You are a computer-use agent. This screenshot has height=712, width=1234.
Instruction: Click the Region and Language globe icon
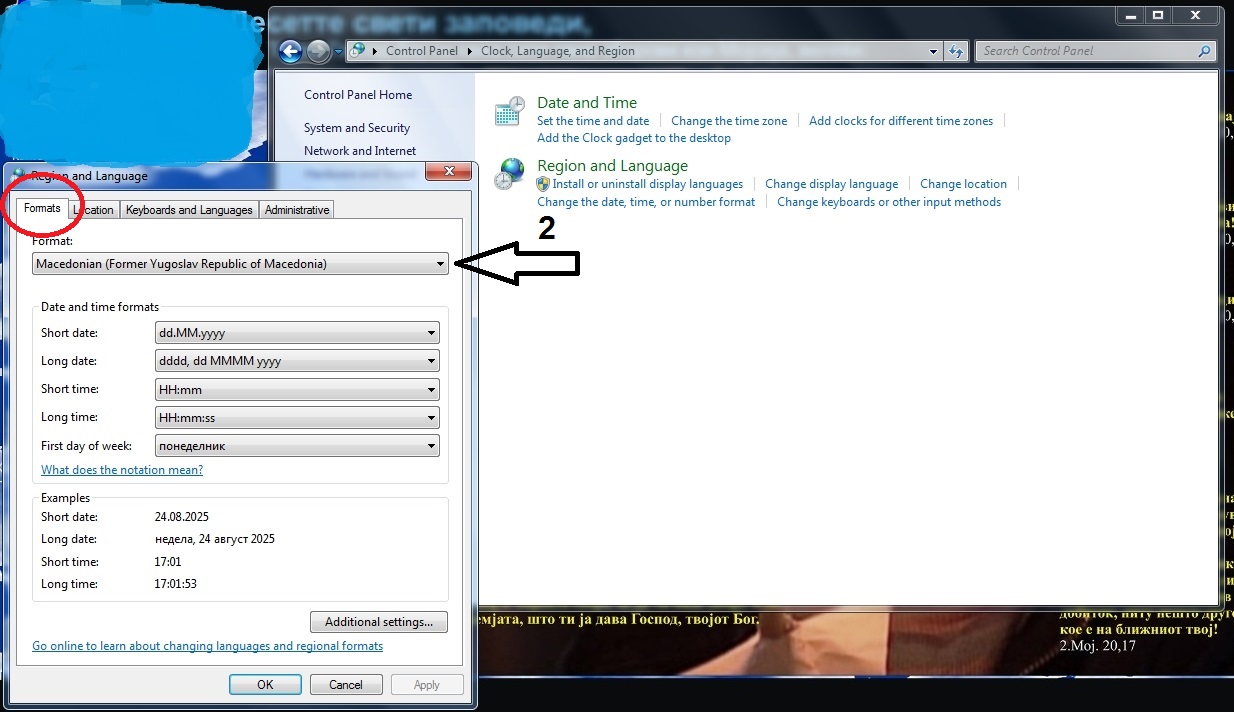coord(510,174)
